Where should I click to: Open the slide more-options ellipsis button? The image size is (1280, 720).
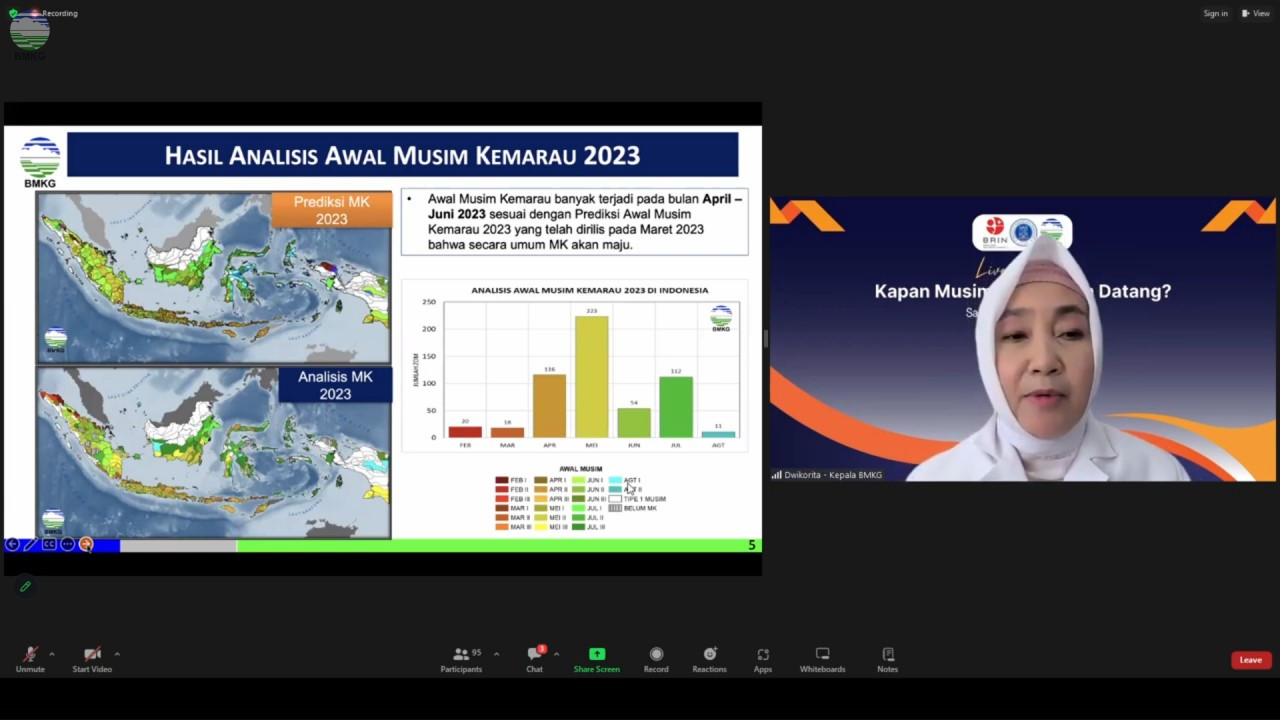pos(67,545)
